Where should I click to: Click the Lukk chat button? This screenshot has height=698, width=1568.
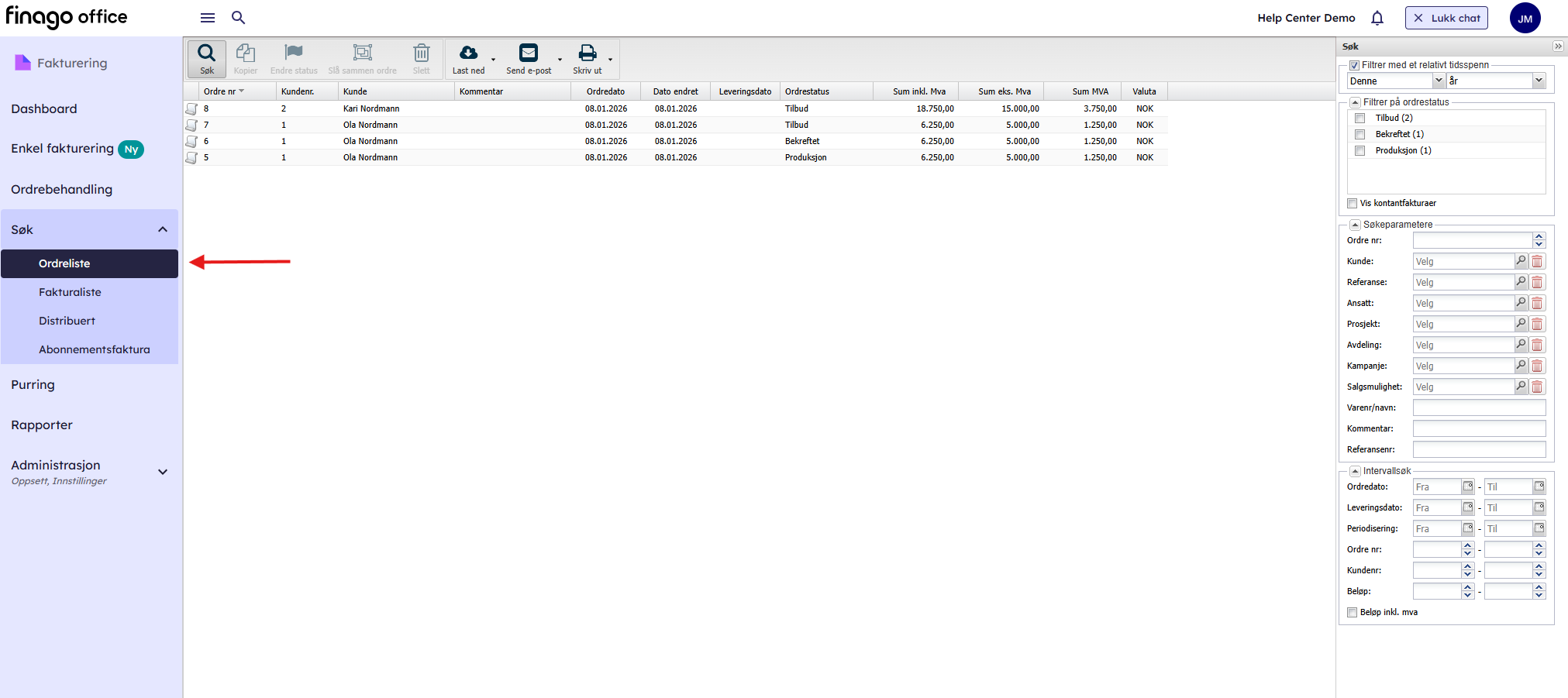pyautogui.click(x=1446, y=18)
